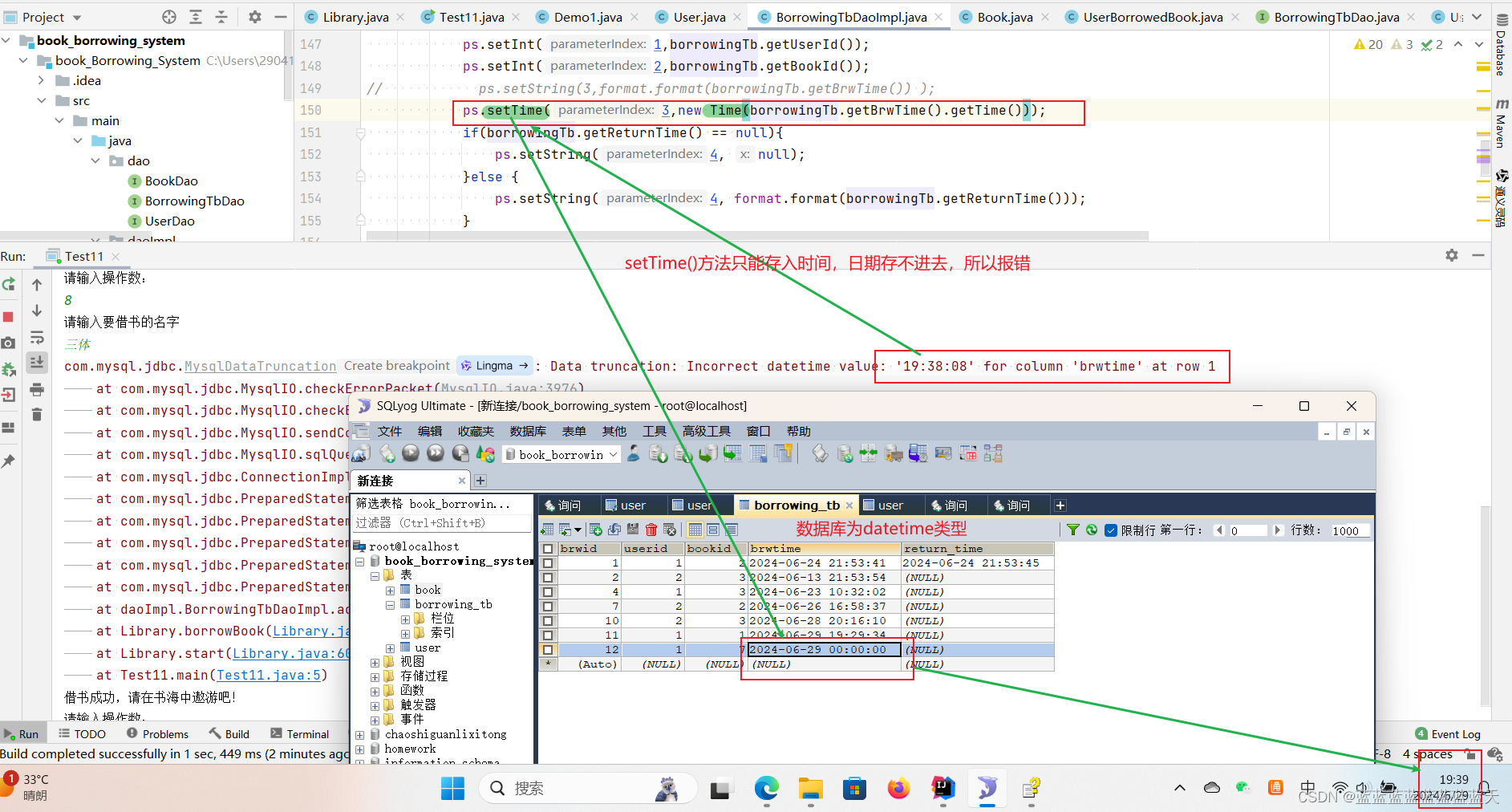Open 数据库 menu in SQLyog
Image resolution: width=1512 pixels, height=812 pixels.
(528, 431)
